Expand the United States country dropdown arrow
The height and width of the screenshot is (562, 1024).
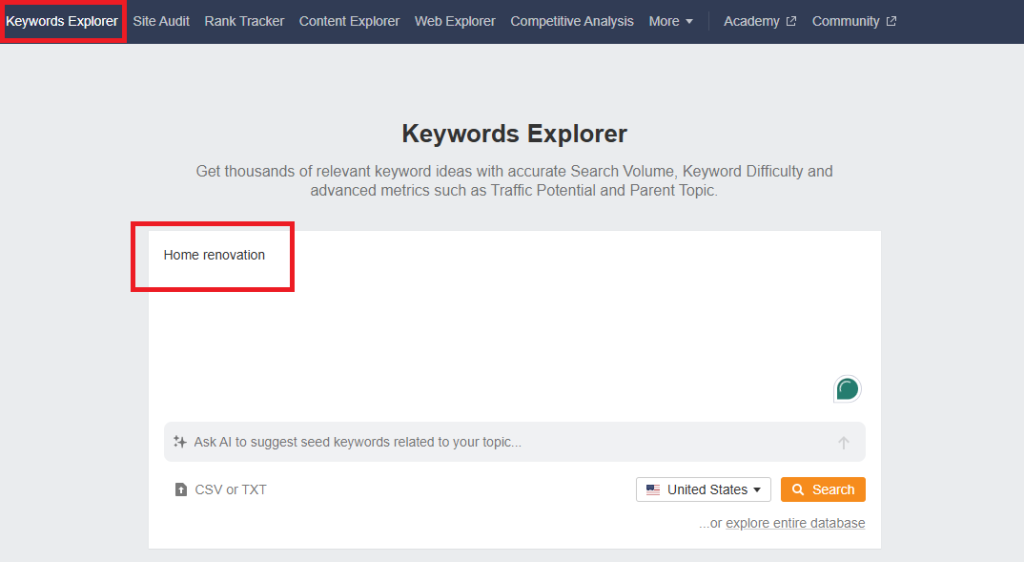[757, 490]
